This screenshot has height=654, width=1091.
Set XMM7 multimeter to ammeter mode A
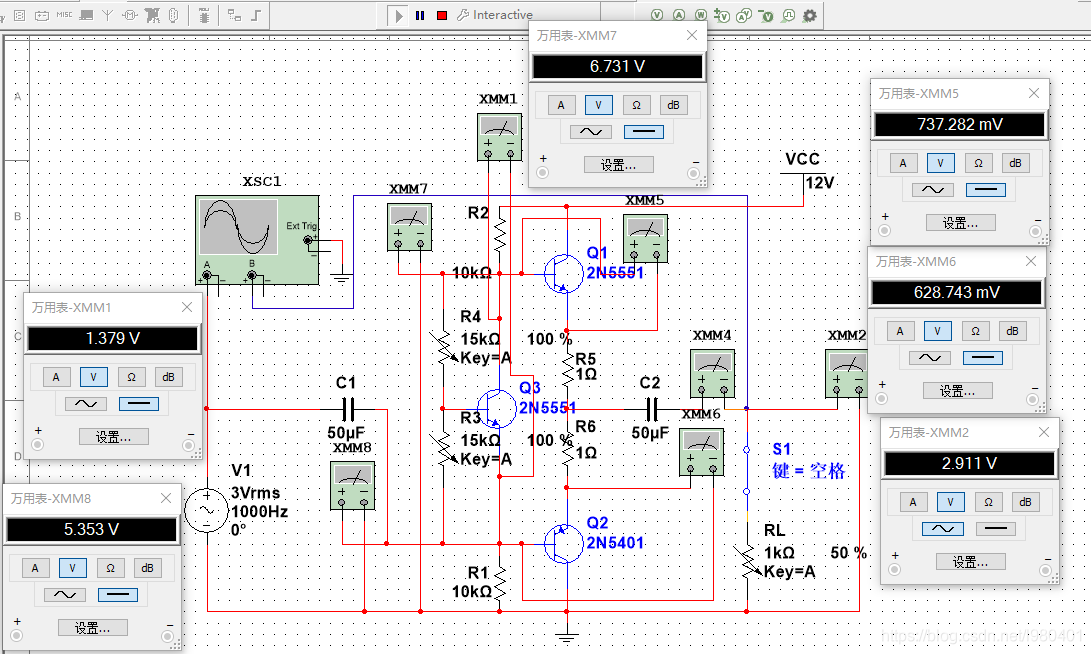pyautogui.click(x=561, y=105)
